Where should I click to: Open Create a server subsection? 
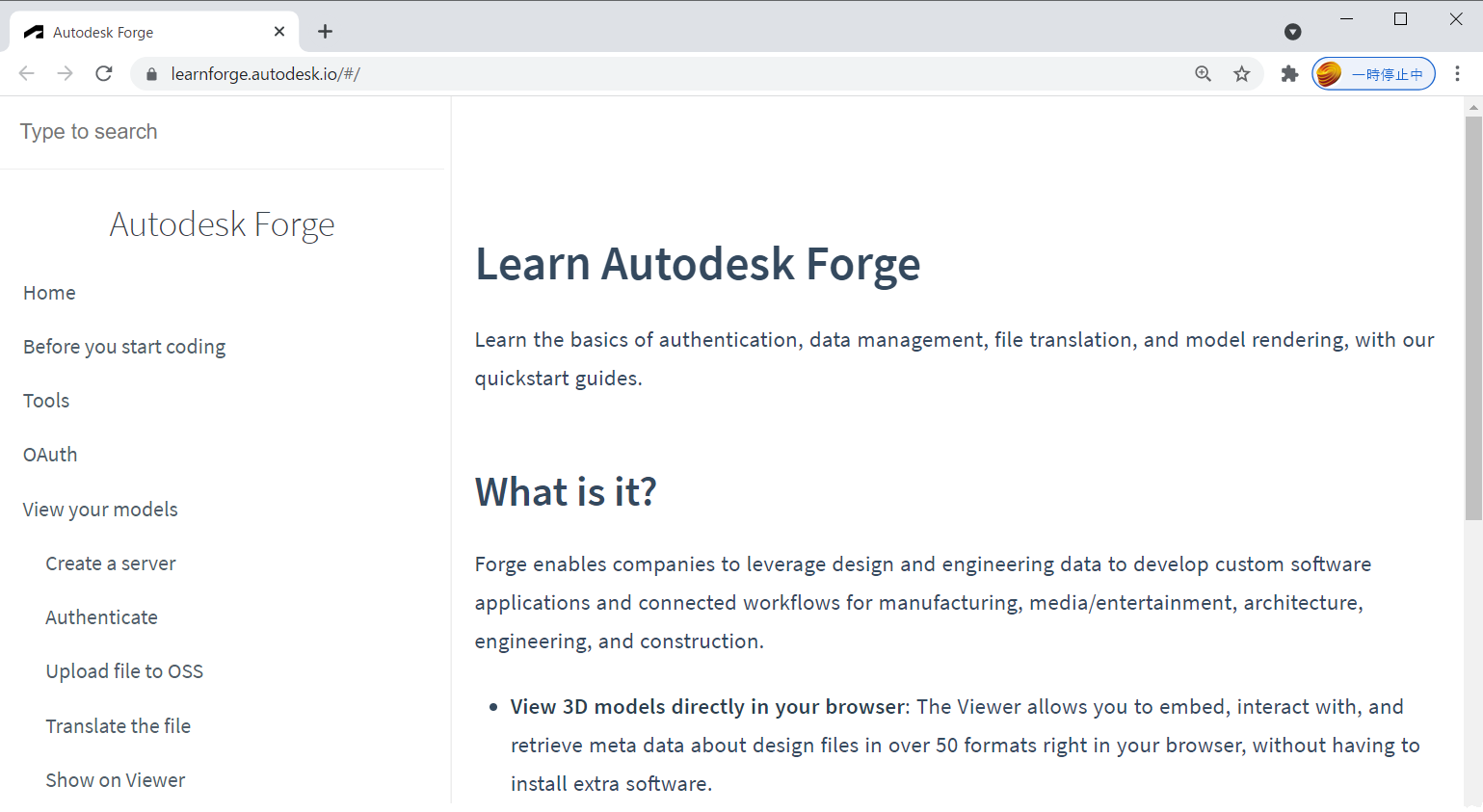click(111, 563)
